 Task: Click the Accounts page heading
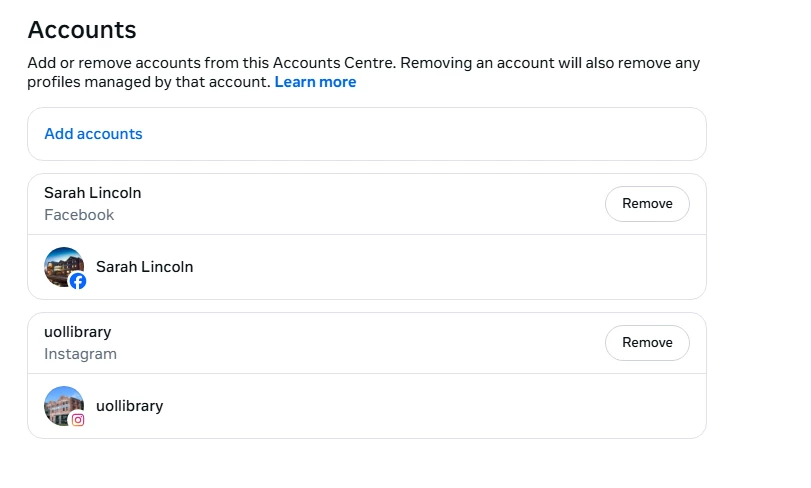pos(82,30)
